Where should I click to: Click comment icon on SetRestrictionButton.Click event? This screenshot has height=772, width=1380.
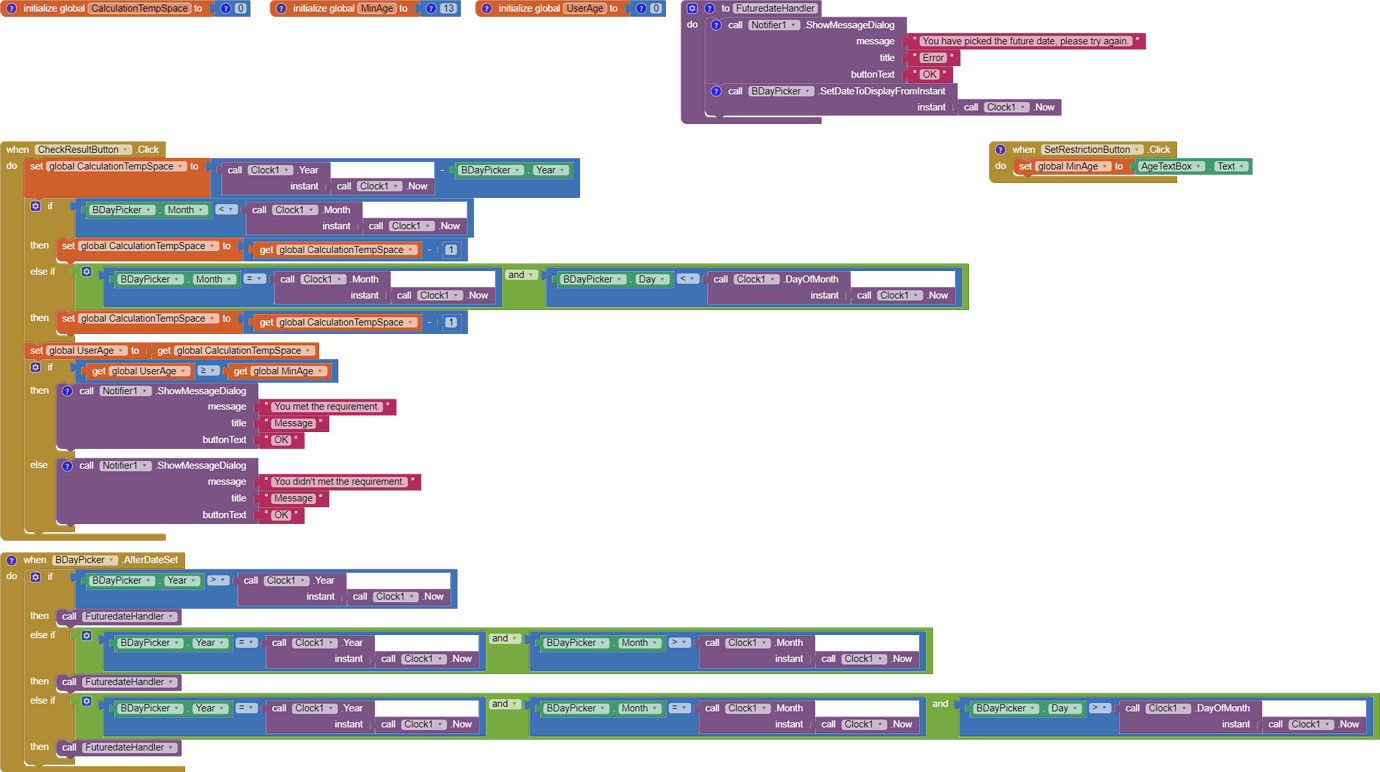coord(1000,150)
